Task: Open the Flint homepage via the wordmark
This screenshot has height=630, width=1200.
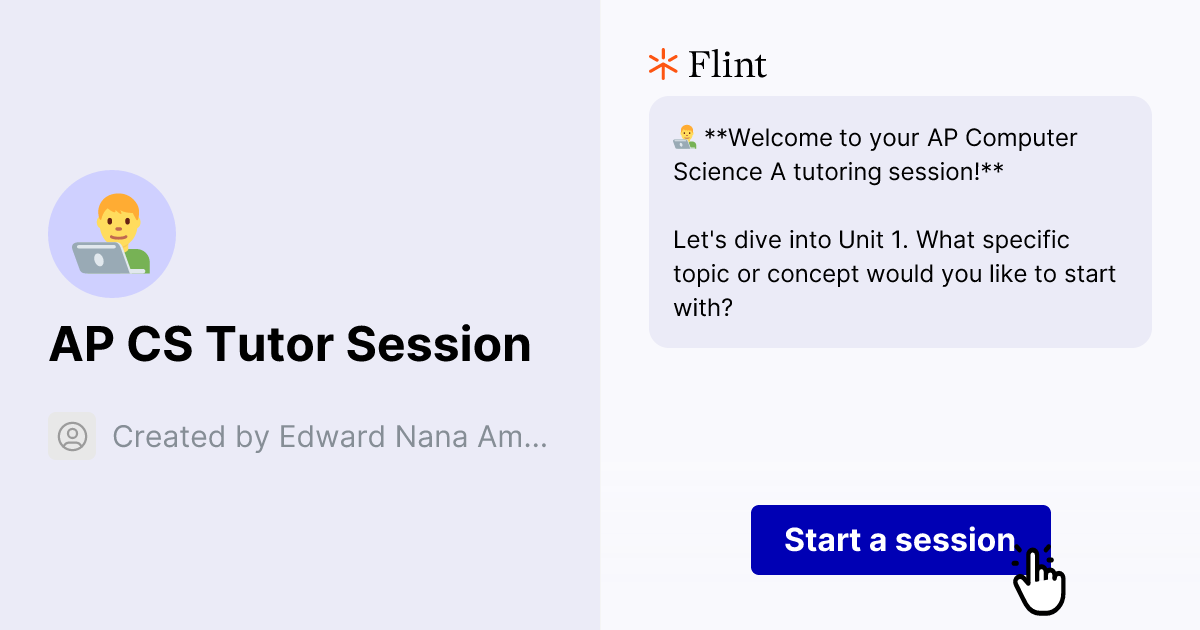Action: [x=725, y=64]
